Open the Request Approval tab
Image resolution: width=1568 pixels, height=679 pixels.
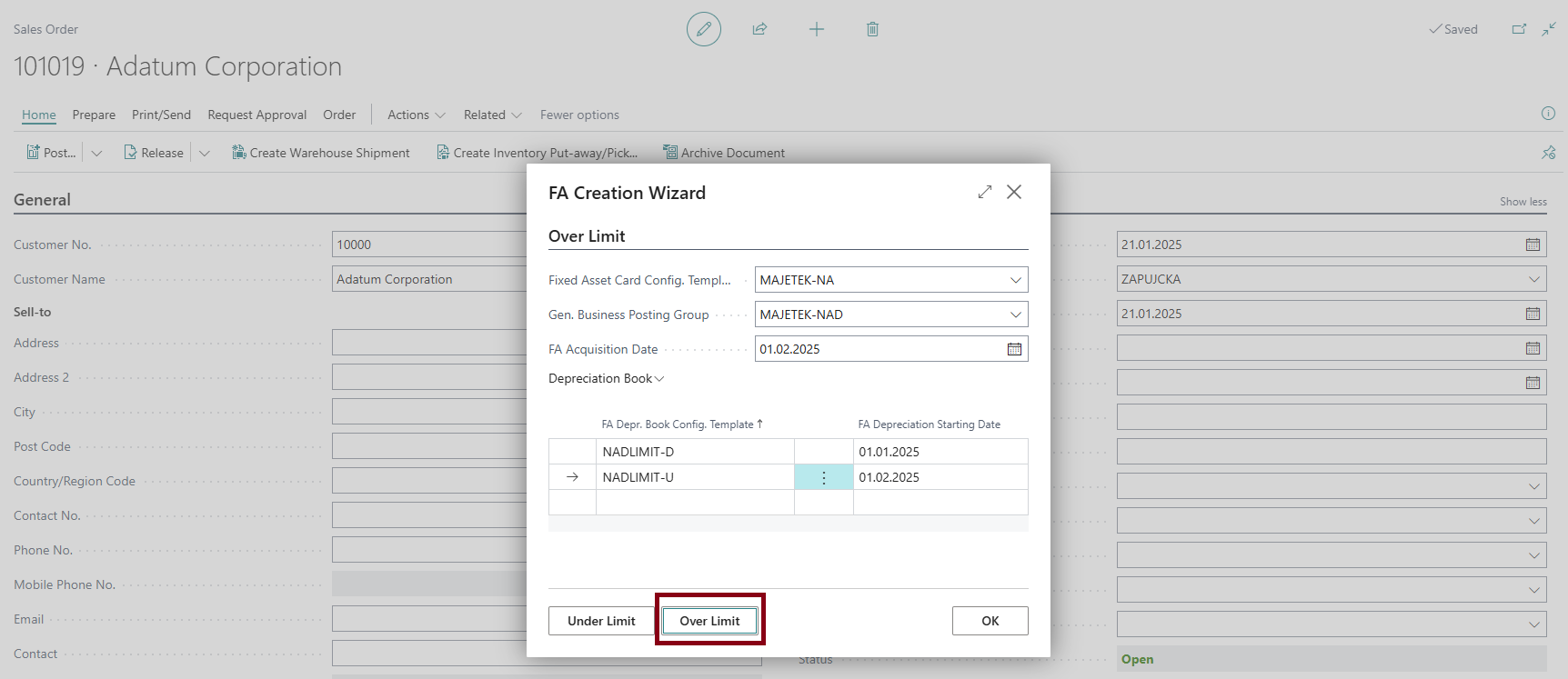(x=257, y=115)
